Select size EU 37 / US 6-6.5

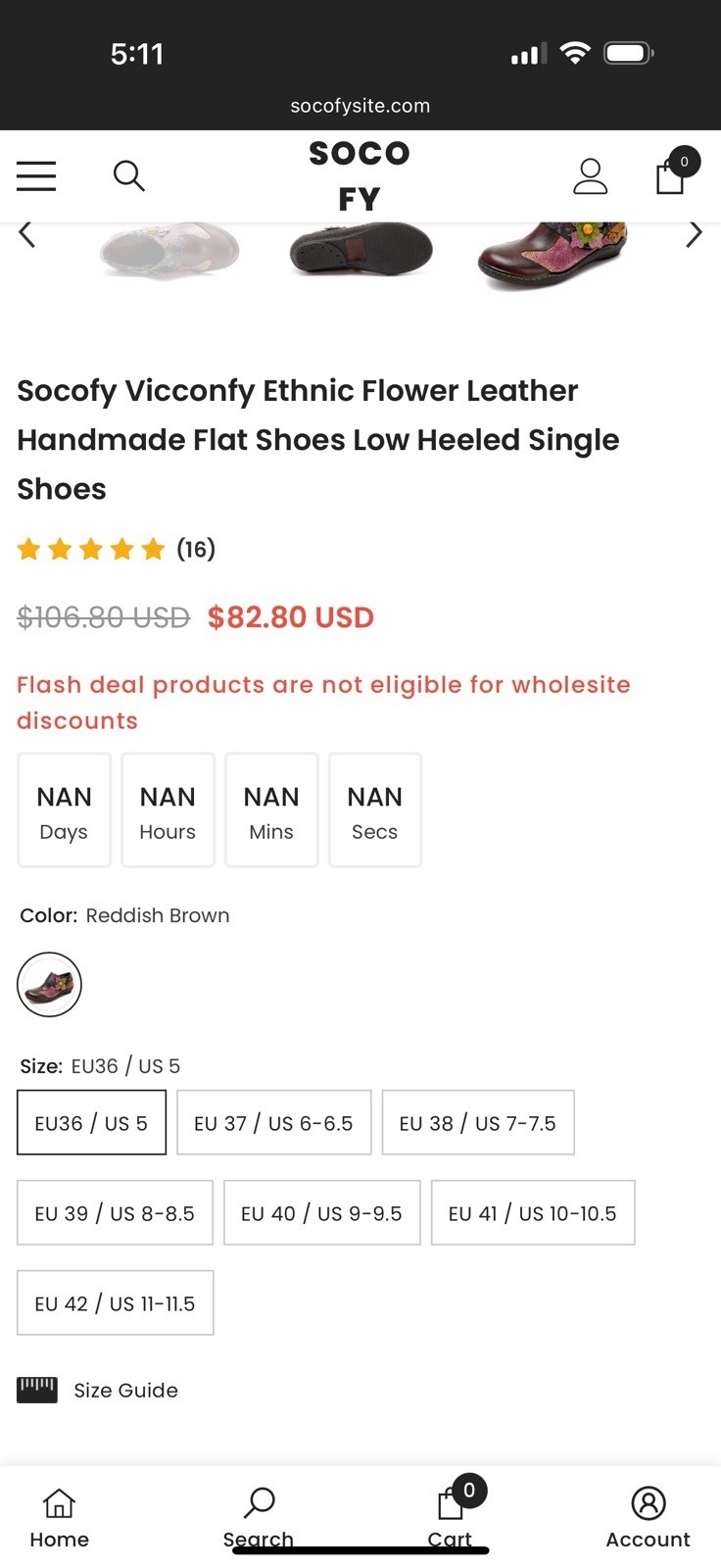[x=273, y=1123]
